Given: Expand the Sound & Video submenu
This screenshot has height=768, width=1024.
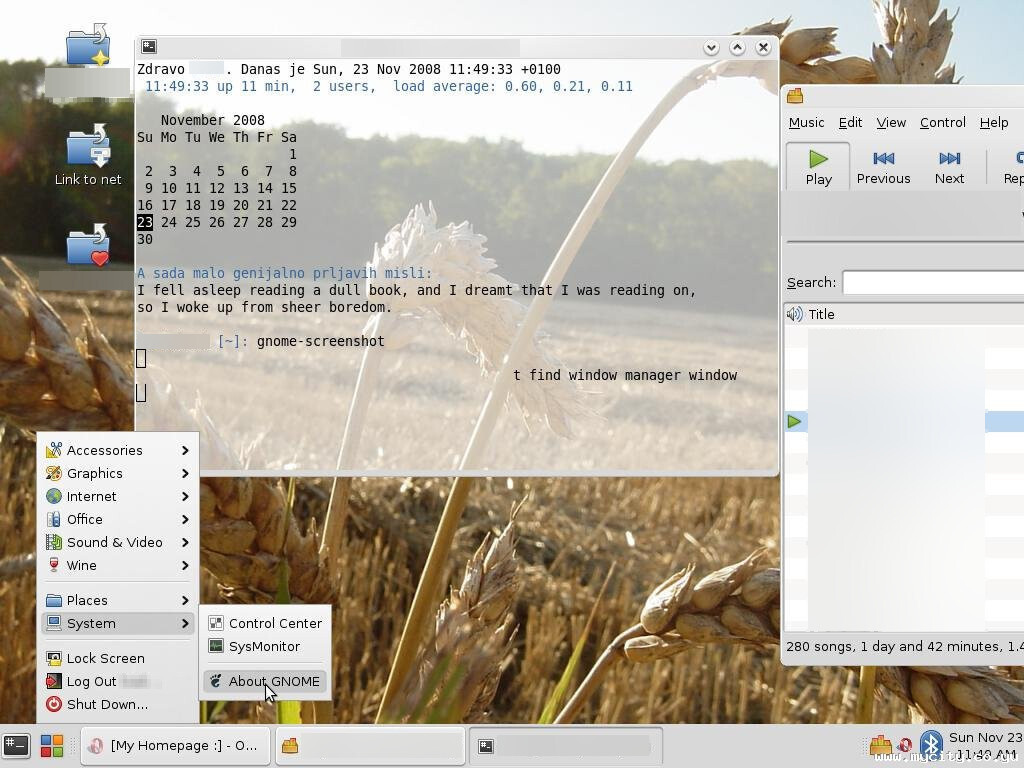Looking at the screenshot, I should [x=115, y=542].
